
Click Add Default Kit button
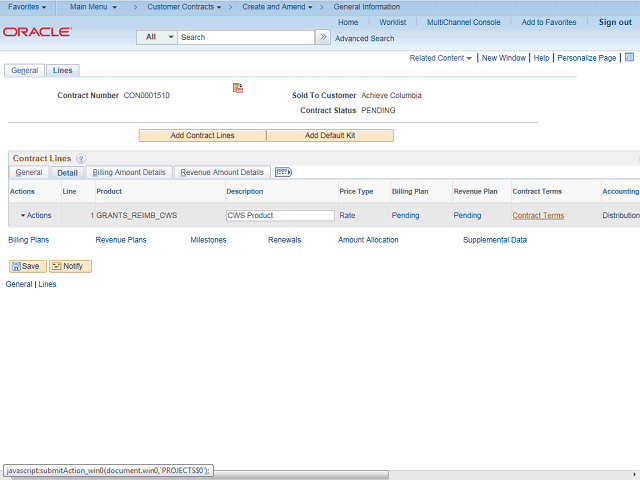pyautogui.click(x=330, y=136)
